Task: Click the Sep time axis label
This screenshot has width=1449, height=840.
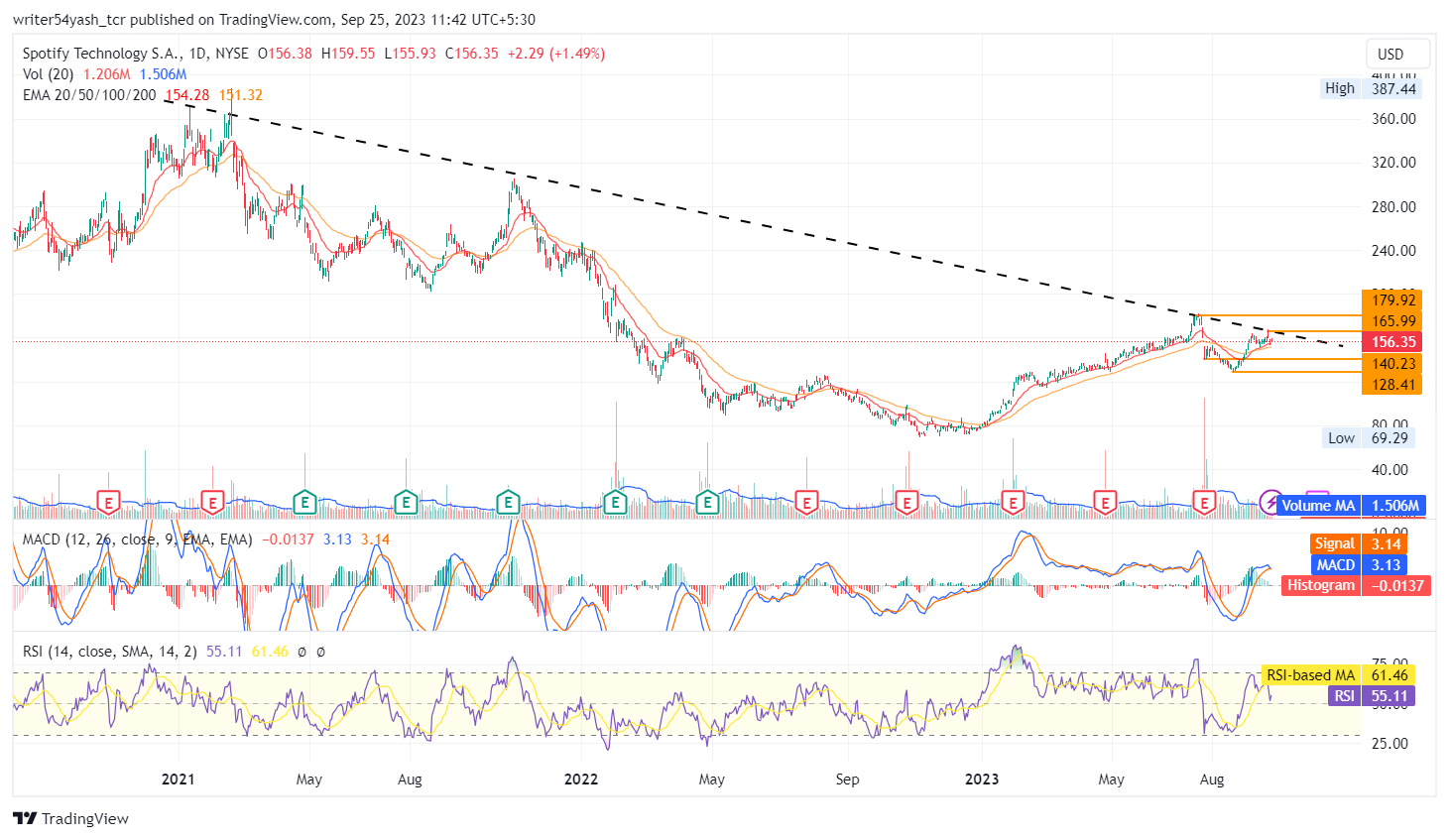Action: click(847, 780)
